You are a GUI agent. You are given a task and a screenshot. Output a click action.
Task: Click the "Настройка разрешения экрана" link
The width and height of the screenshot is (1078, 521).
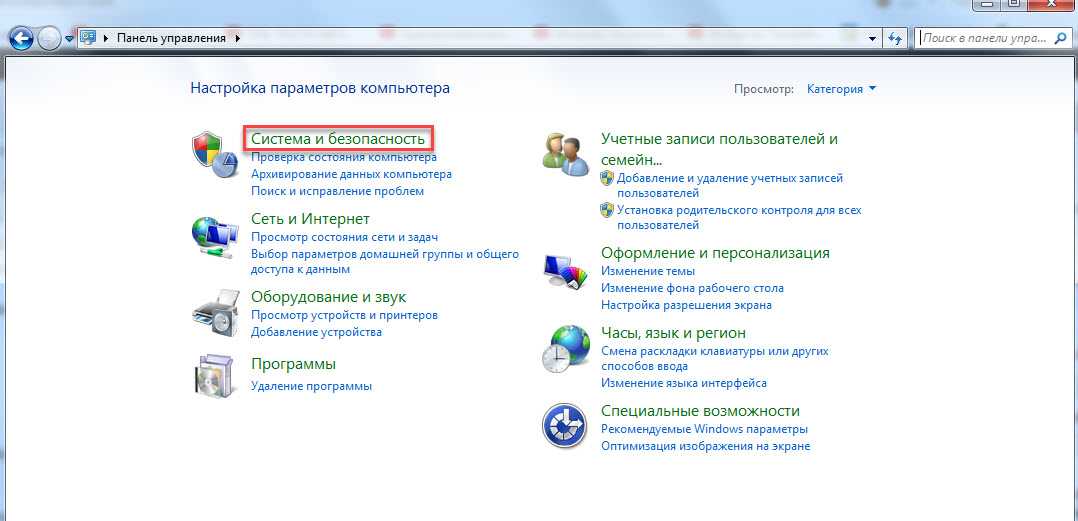[686, 305]
